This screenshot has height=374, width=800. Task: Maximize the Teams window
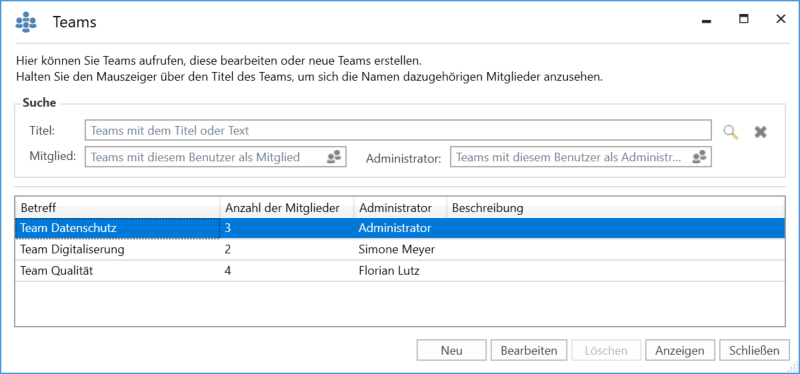[x=744, y=19]
